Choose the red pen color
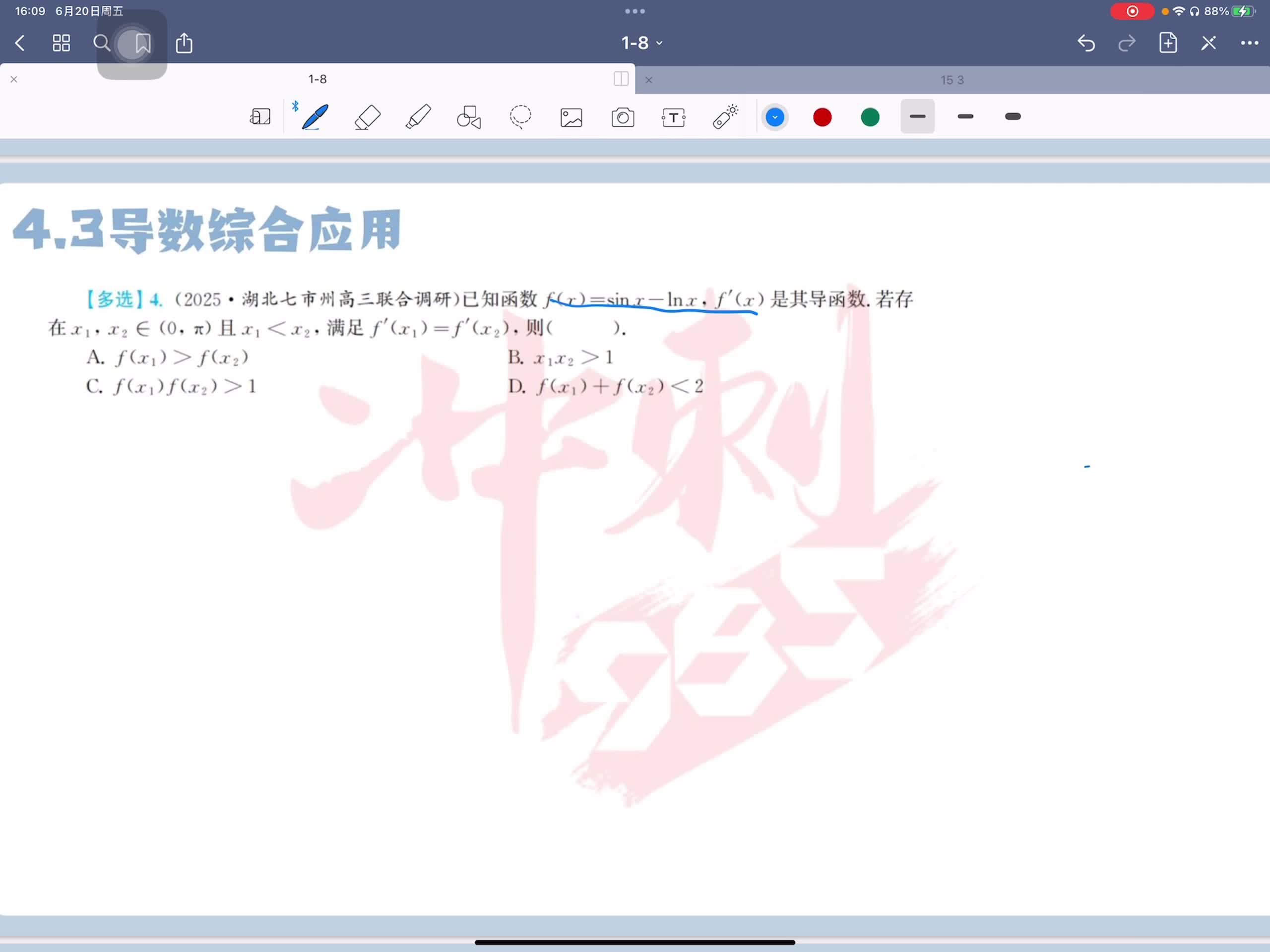The width and height of the screenshot is (1270, 952). coord(822,117)
